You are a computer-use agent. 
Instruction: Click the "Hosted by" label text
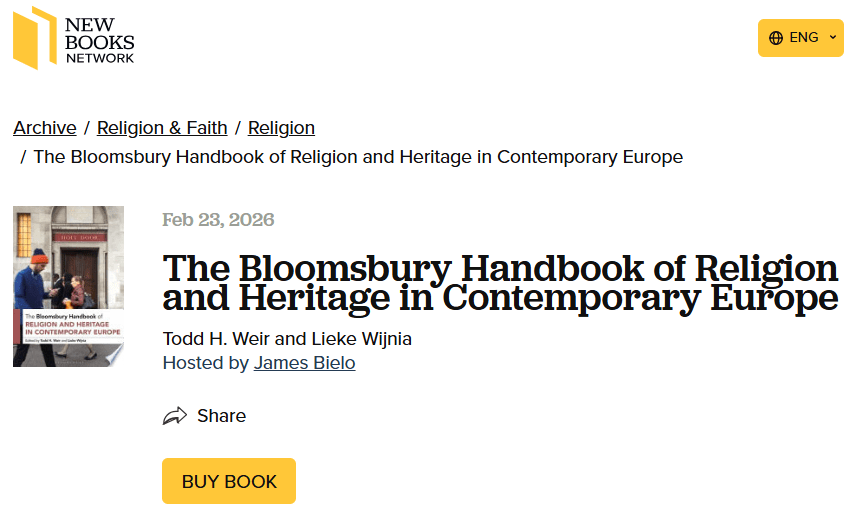205,363
